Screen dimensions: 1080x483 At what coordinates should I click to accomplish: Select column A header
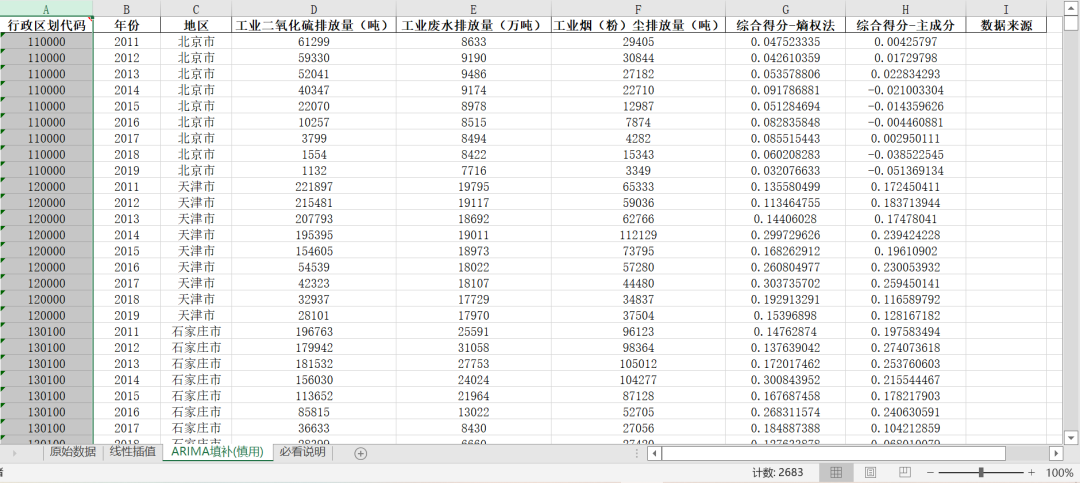click(46, 9)
